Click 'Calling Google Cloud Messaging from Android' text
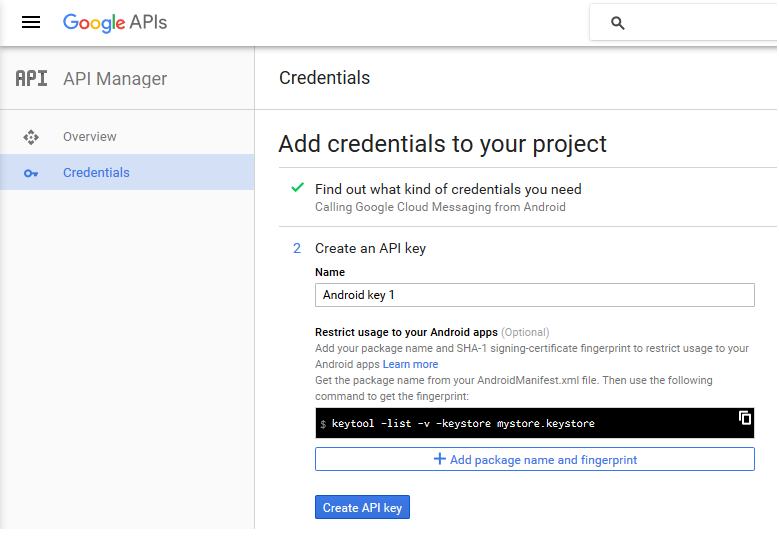Image resolution: width=779 pixels, height=540 pixels. pos(440,207)
